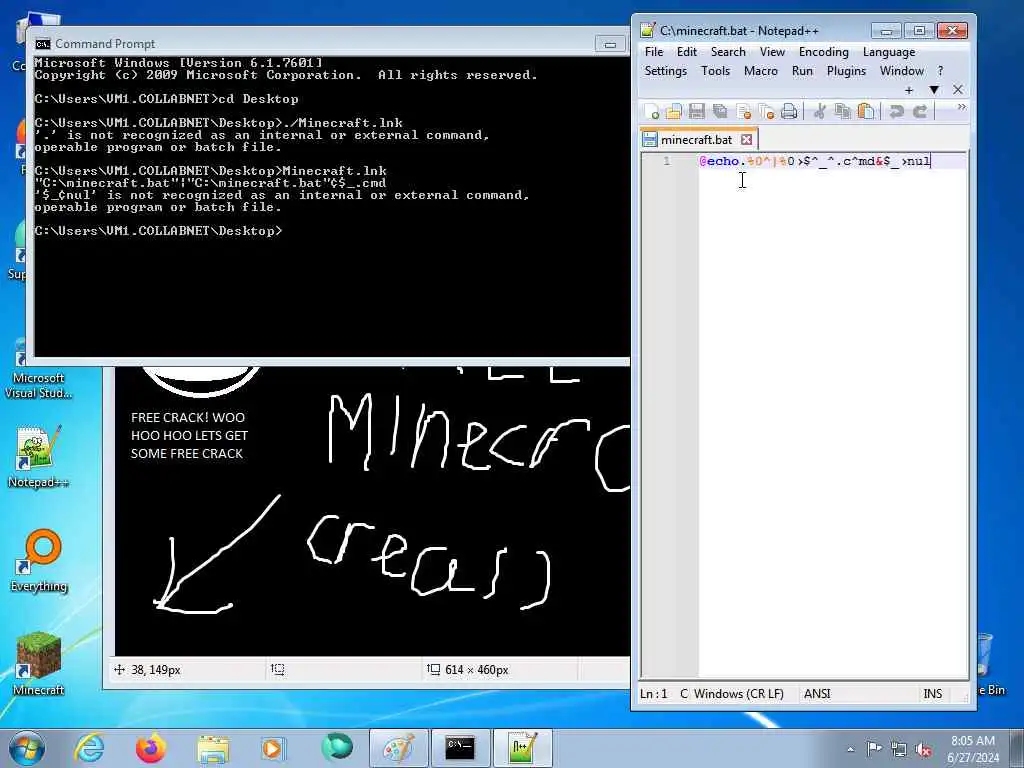Click the 'FREE CRACK! WOO HOO HOO' canvas text
The image size is (1024, 768).
189,436
